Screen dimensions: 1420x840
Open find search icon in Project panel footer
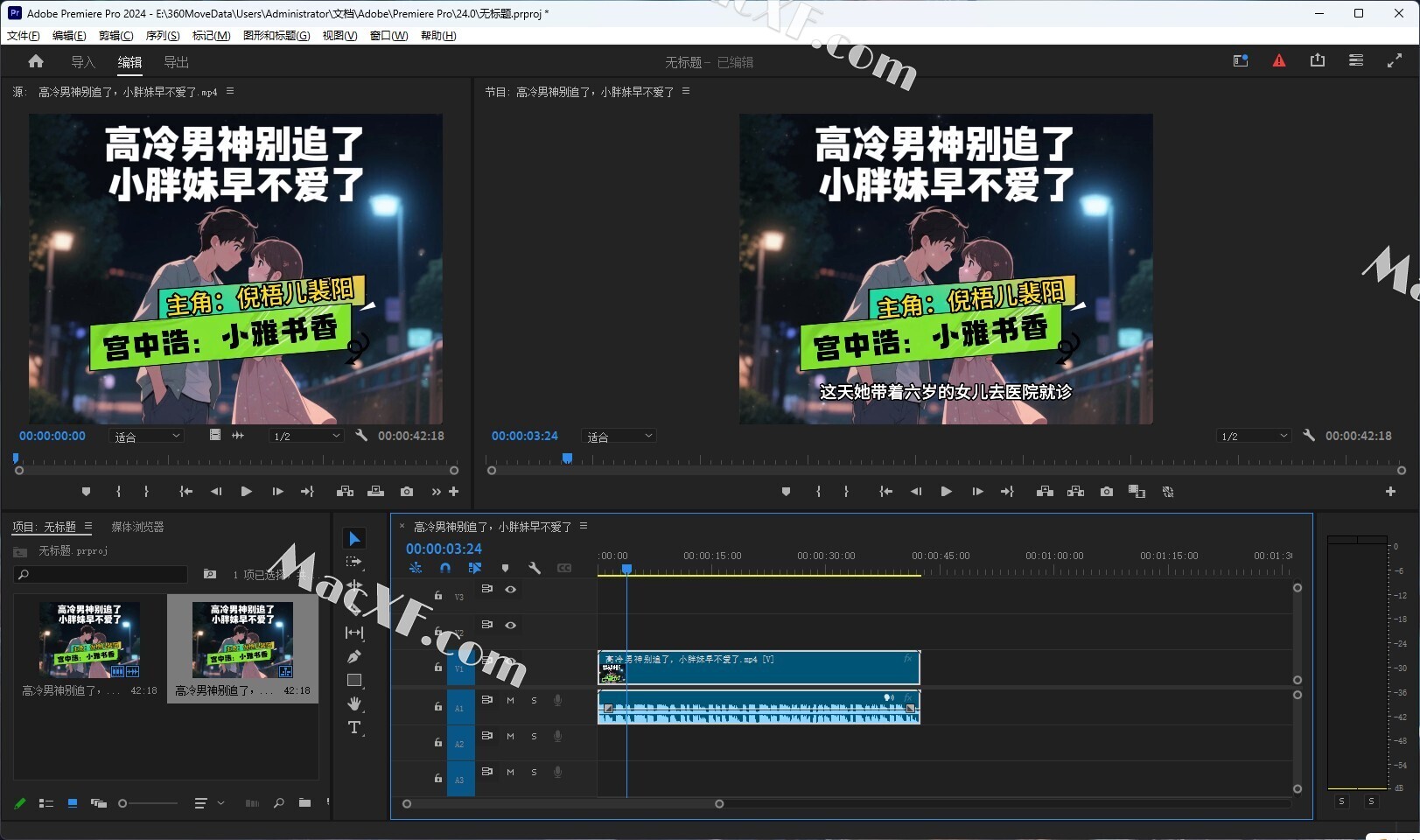pos(278,802)
